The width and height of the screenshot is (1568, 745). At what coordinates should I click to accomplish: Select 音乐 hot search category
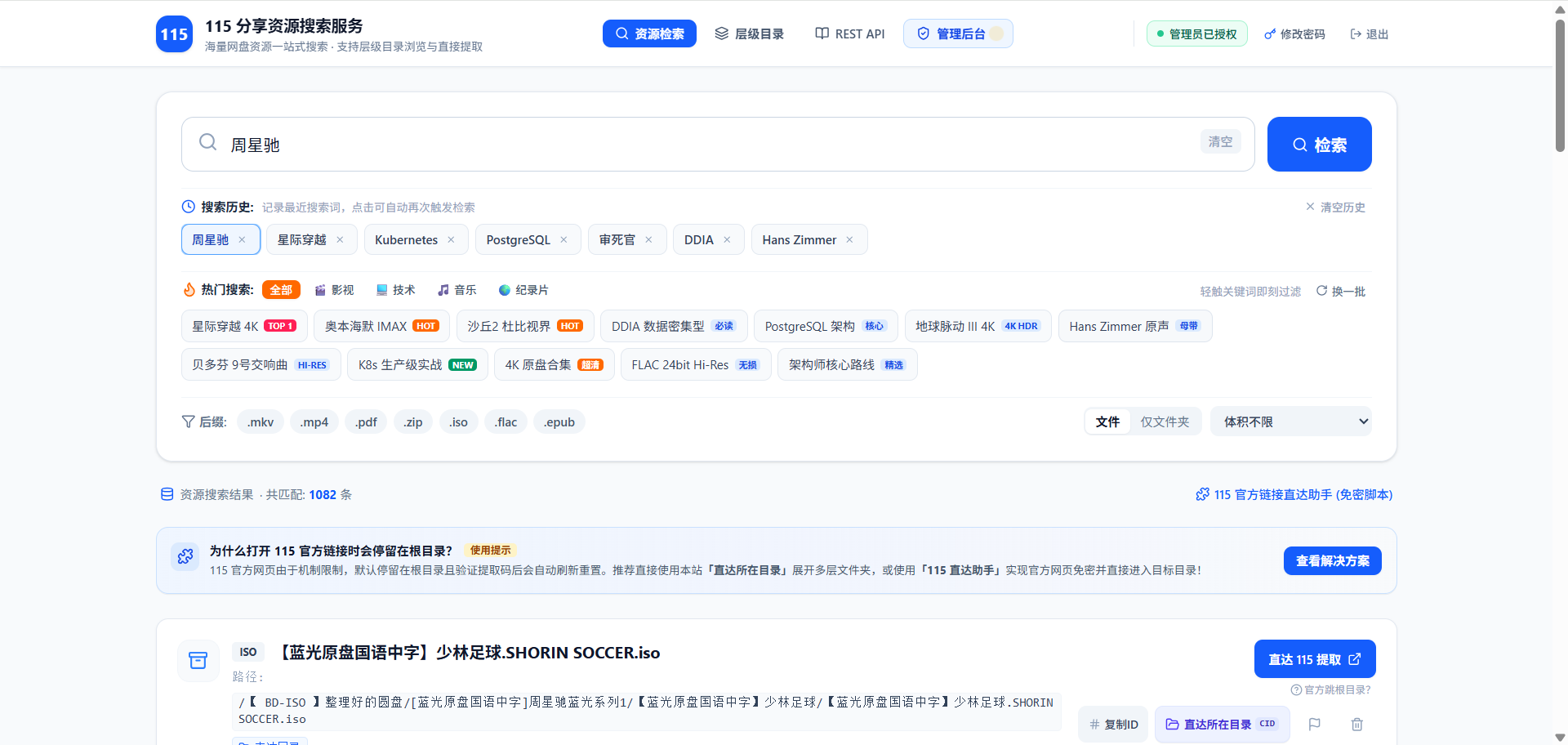click(x=457, y=289)
